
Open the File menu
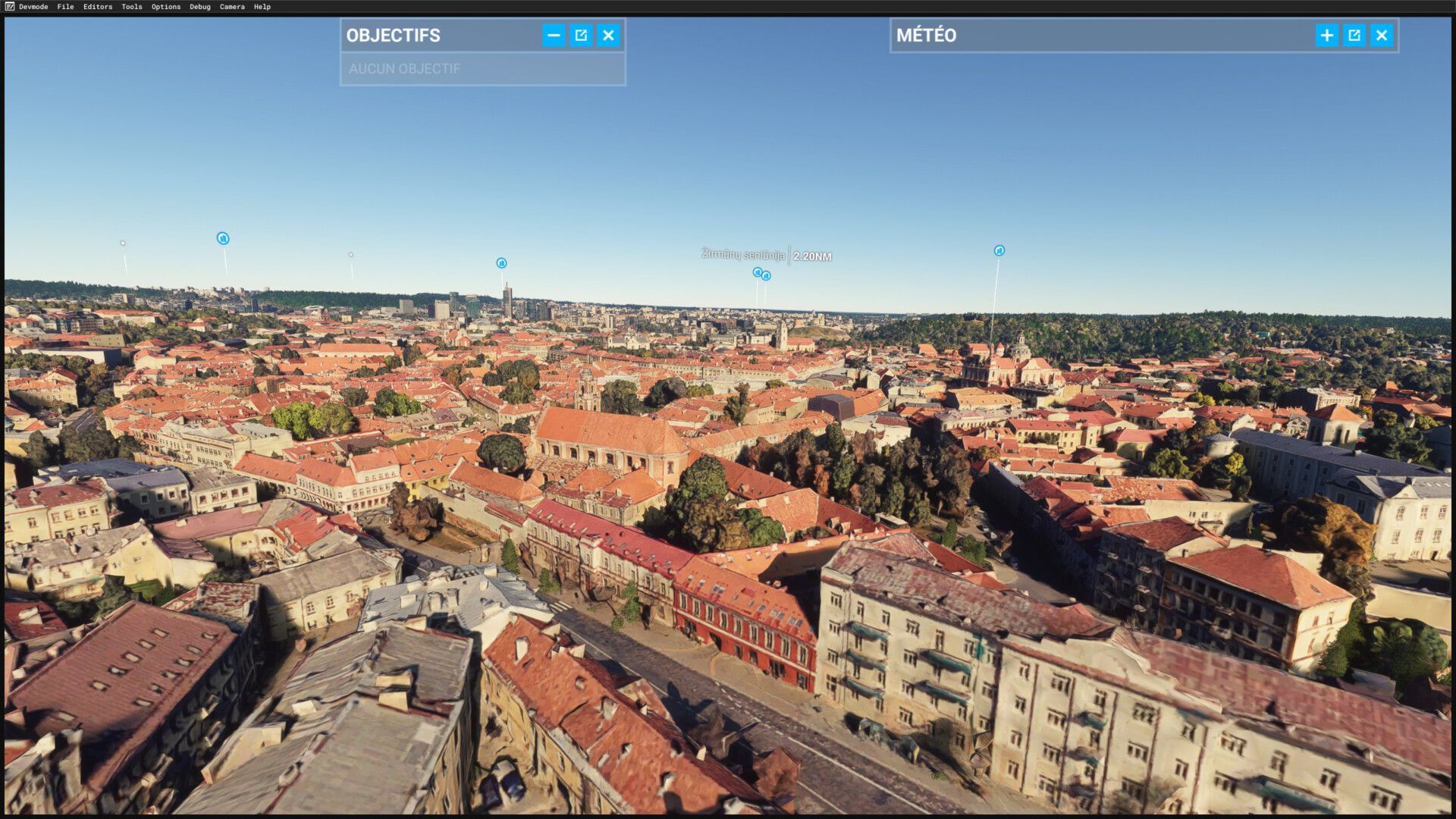click(65, 7)
